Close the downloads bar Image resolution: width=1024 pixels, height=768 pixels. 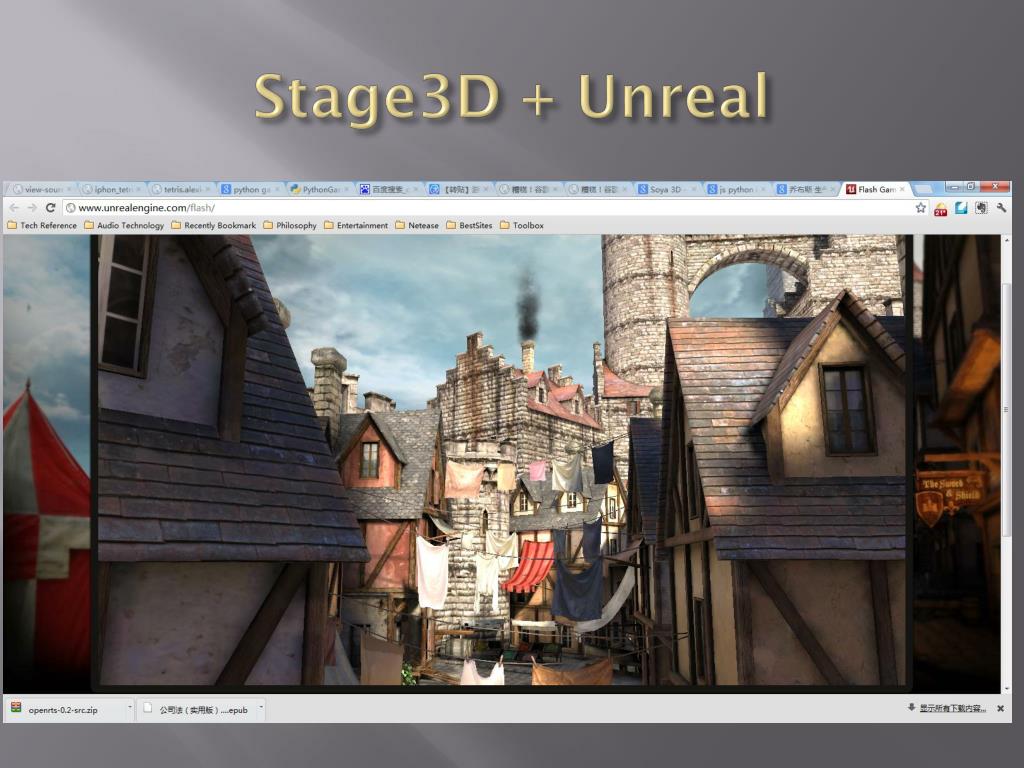[1000, 709]
